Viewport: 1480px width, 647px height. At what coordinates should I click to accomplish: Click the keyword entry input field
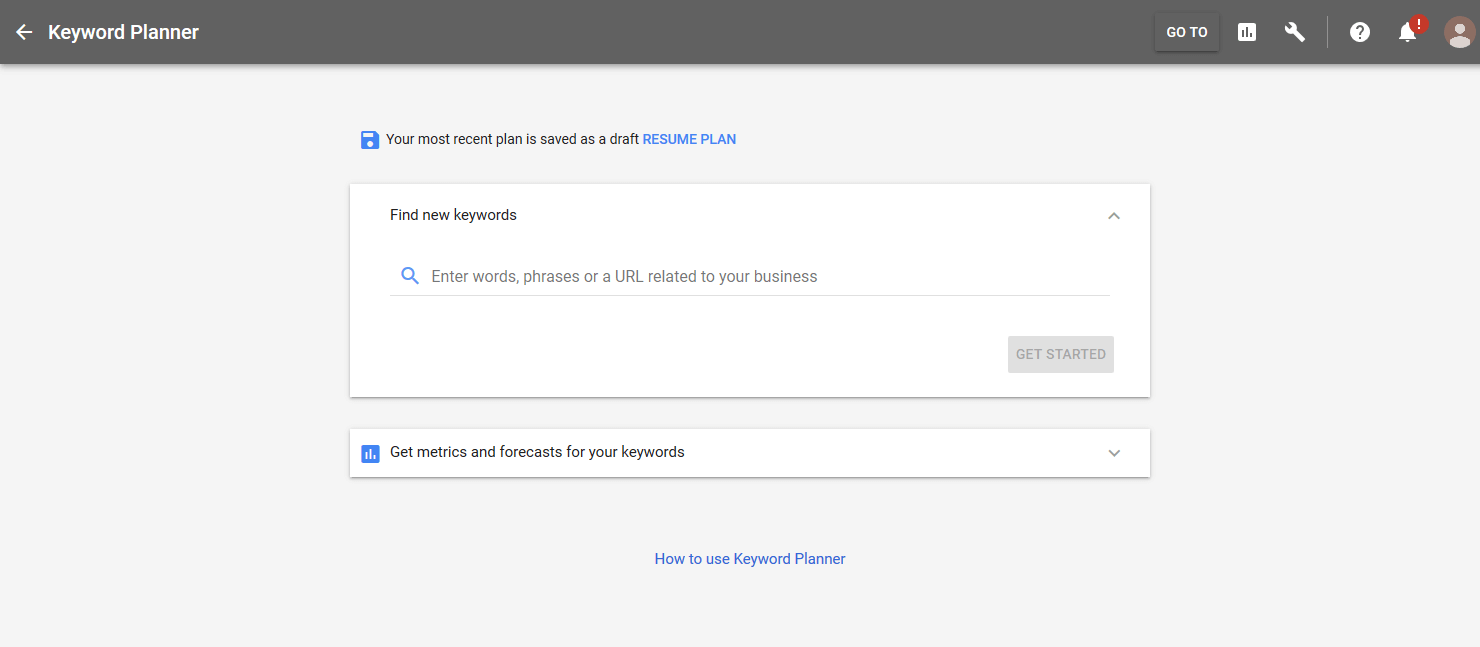(x=700, y=275)
